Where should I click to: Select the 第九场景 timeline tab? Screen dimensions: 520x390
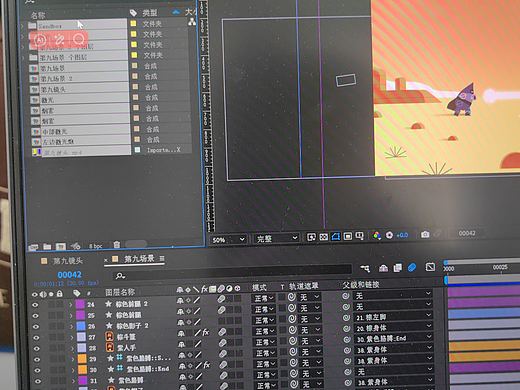click(139, 259)
